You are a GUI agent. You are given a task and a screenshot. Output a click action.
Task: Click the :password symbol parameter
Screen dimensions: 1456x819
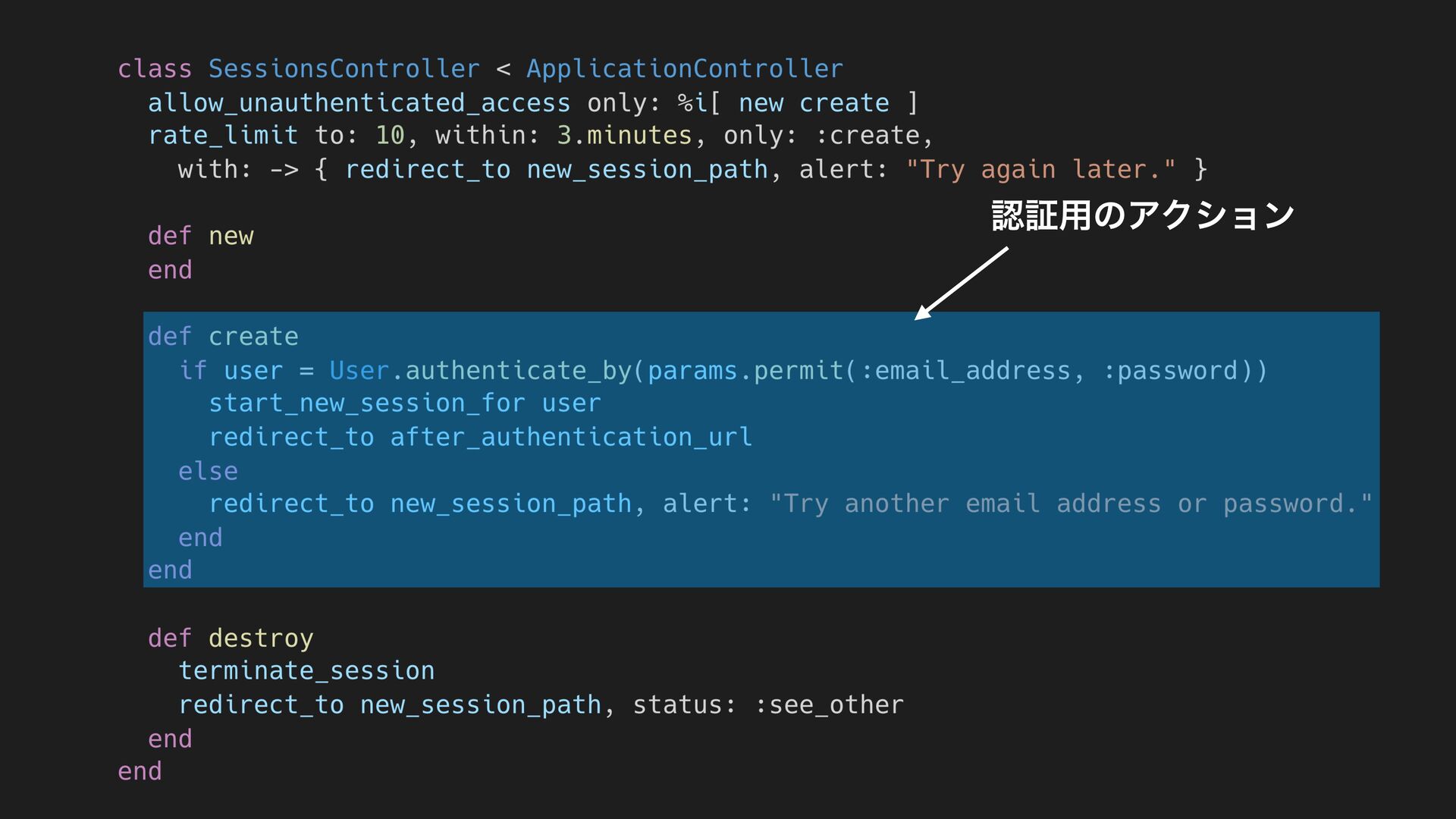coord(1170,370)
